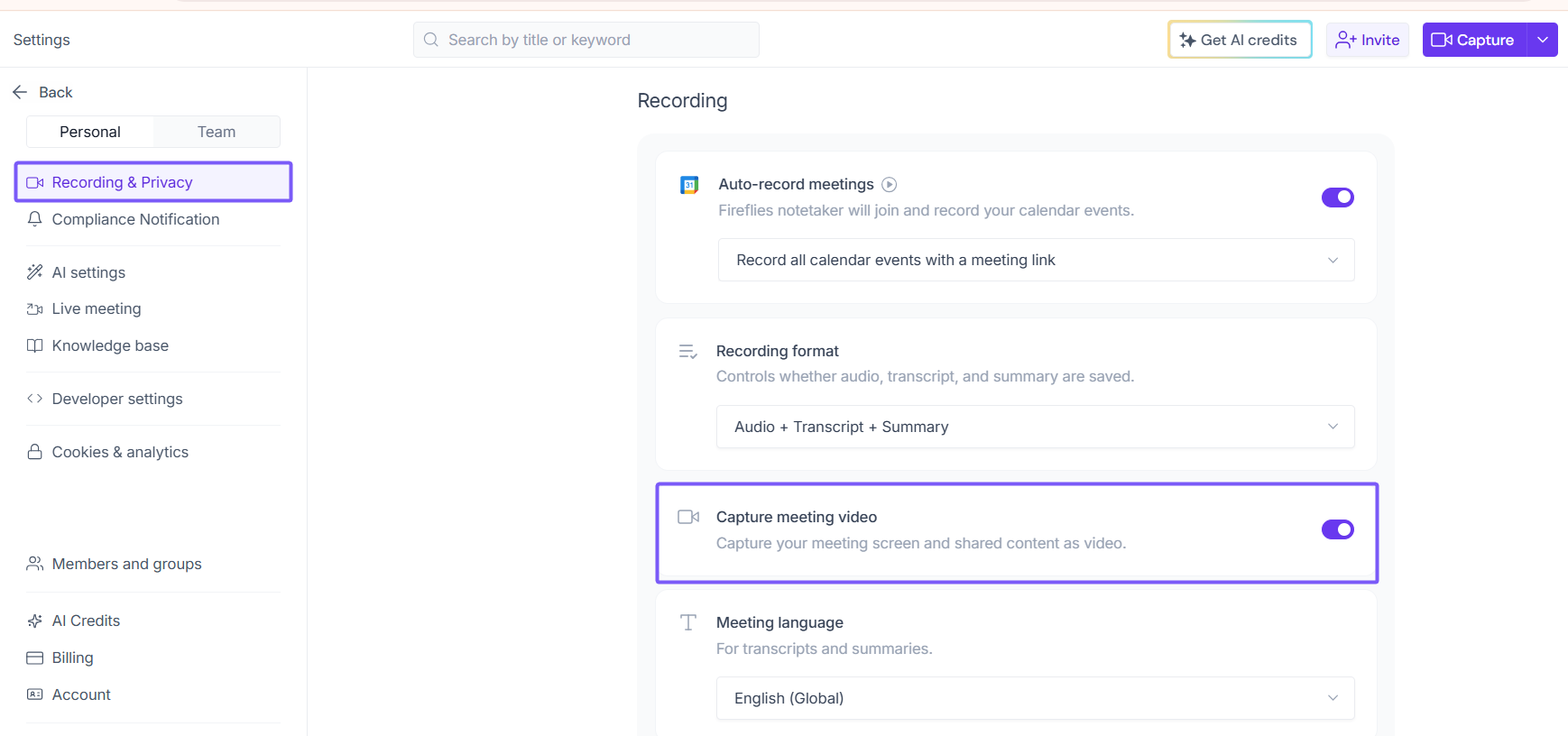Disable the Auto-record meetings toggle
Screen dimensions: 1568x736
(x=1337, y=198)
